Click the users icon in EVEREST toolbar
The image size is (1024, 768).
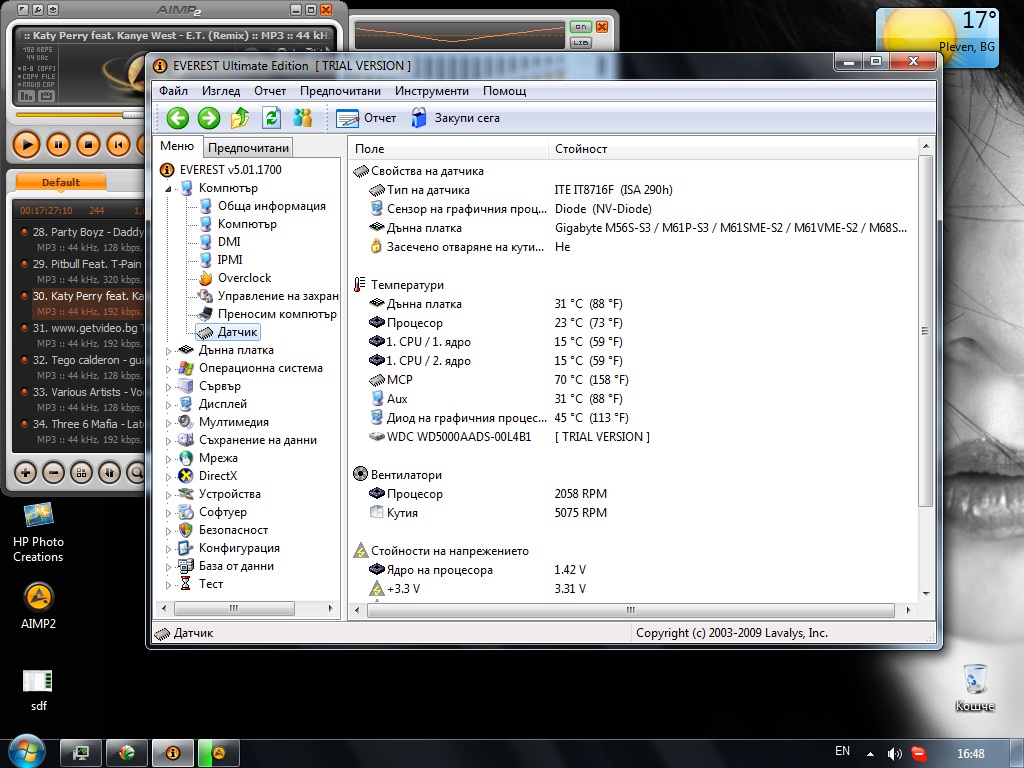(x=302, y=118)
